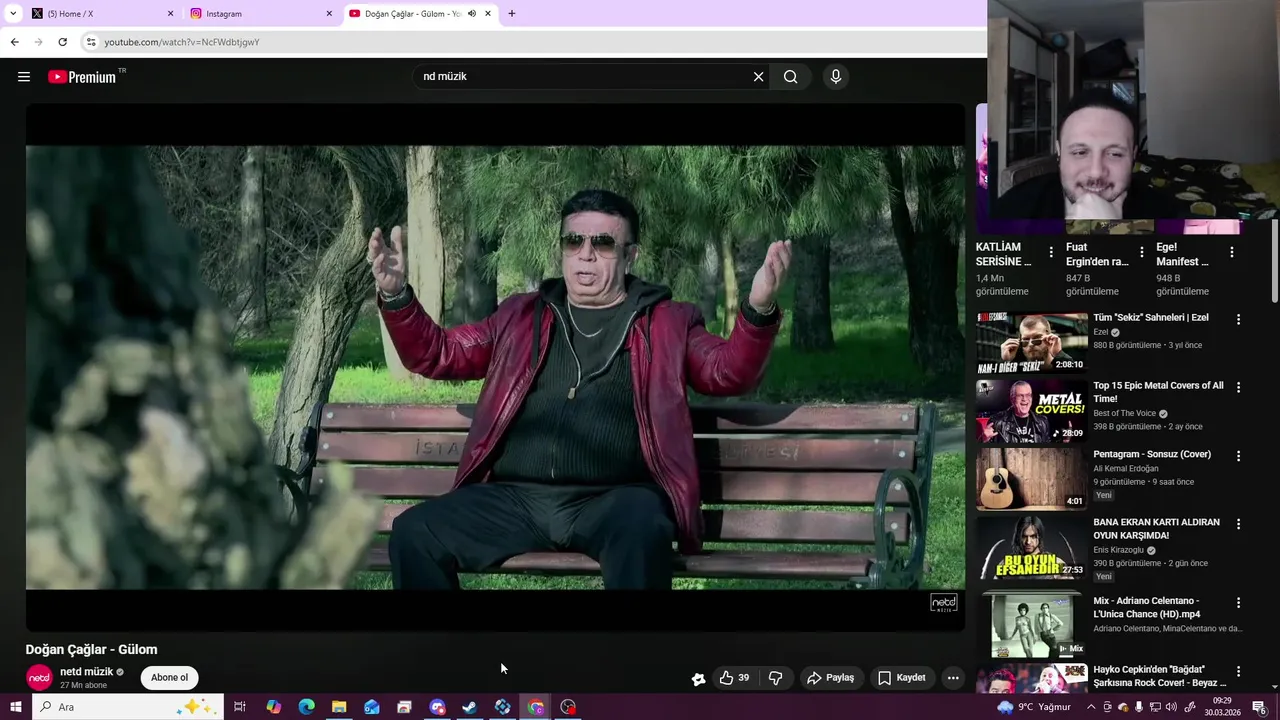
Task: Open Pentagram - Sonsuz (Cover) guitar thumbnail
Action: [1032, 478]
